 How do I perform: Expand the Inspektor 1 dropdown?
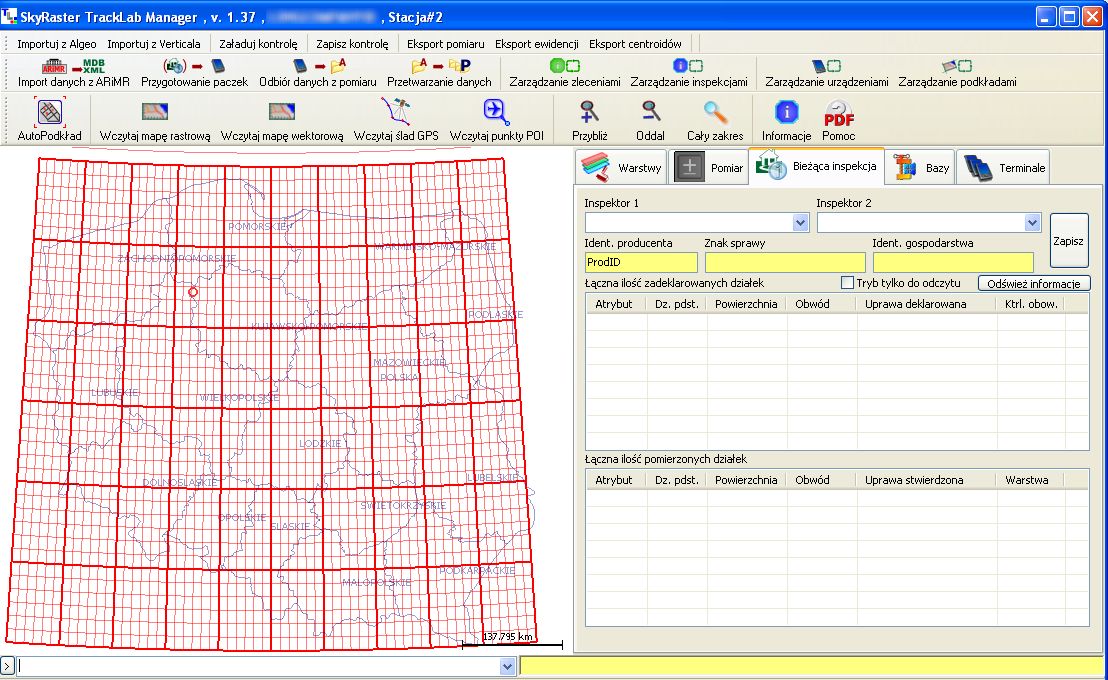coord(800,223)
